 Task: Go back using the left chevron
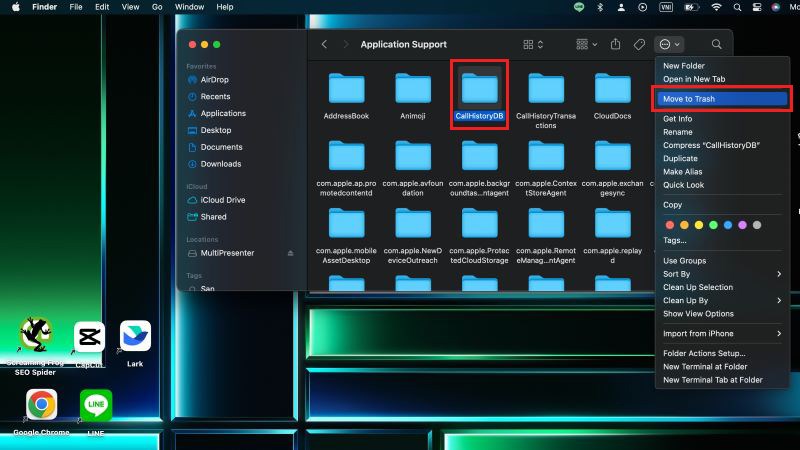click(324, 45)
